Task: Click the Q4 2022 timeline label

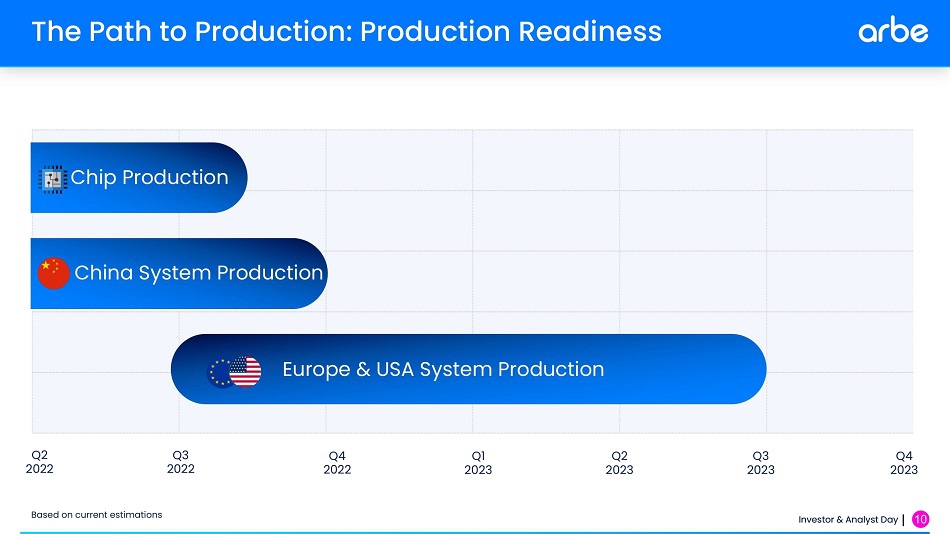Action: 337,463
